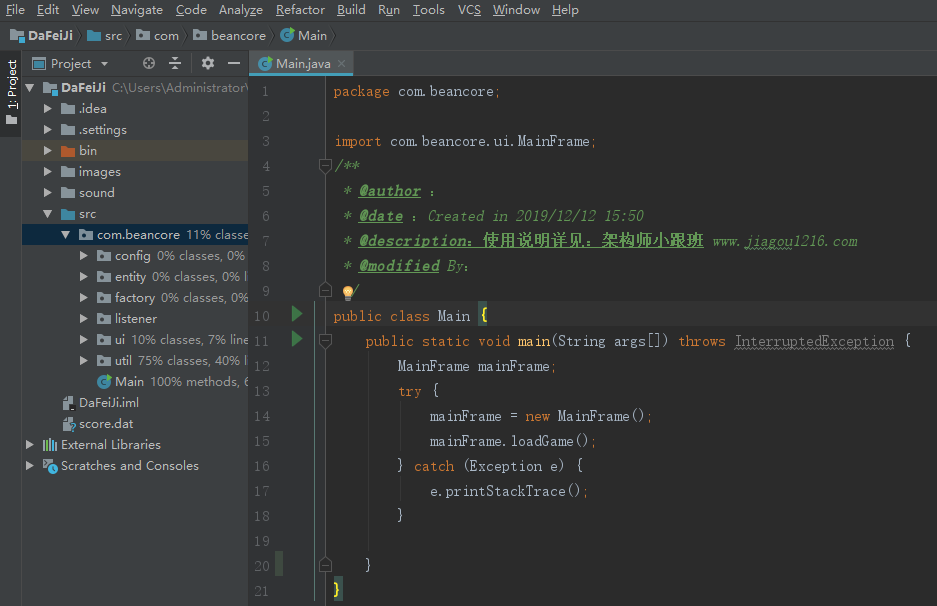Viewport: 937px width, 606px height.
Task: Click the Main breadcrumb label
Action: pos(313,36)
